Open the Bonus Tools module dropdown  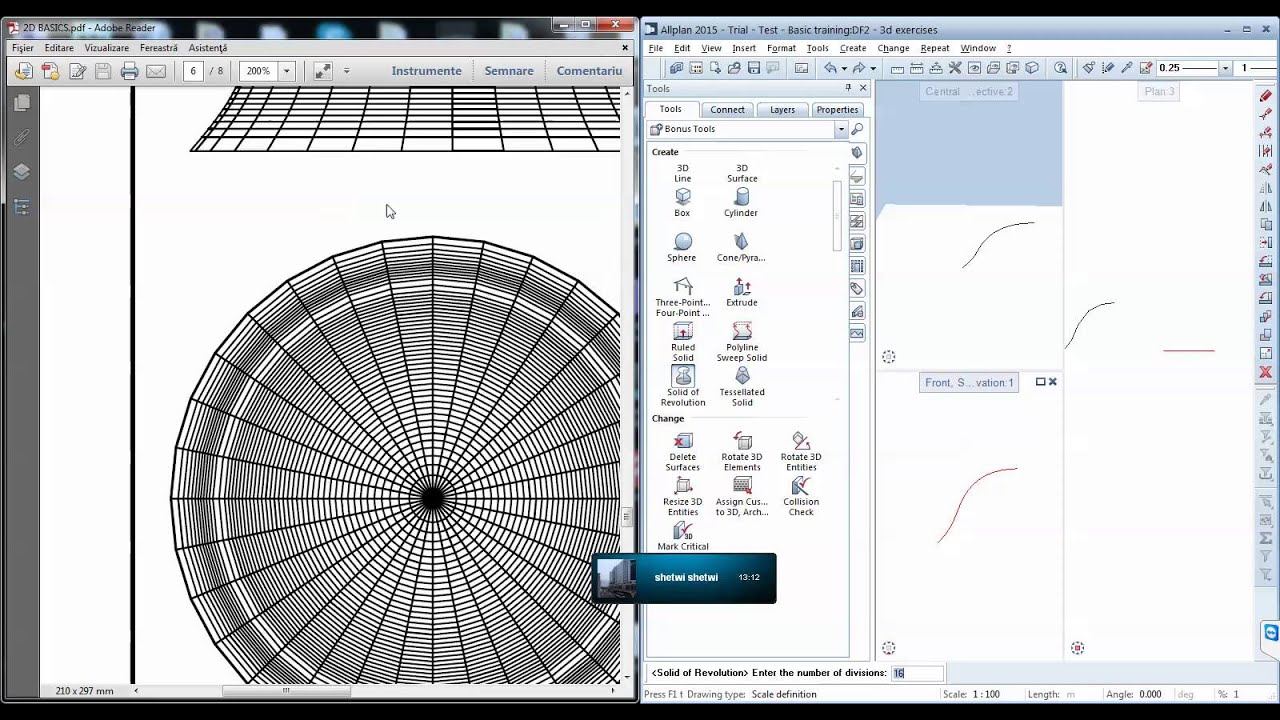click(841, 129)
